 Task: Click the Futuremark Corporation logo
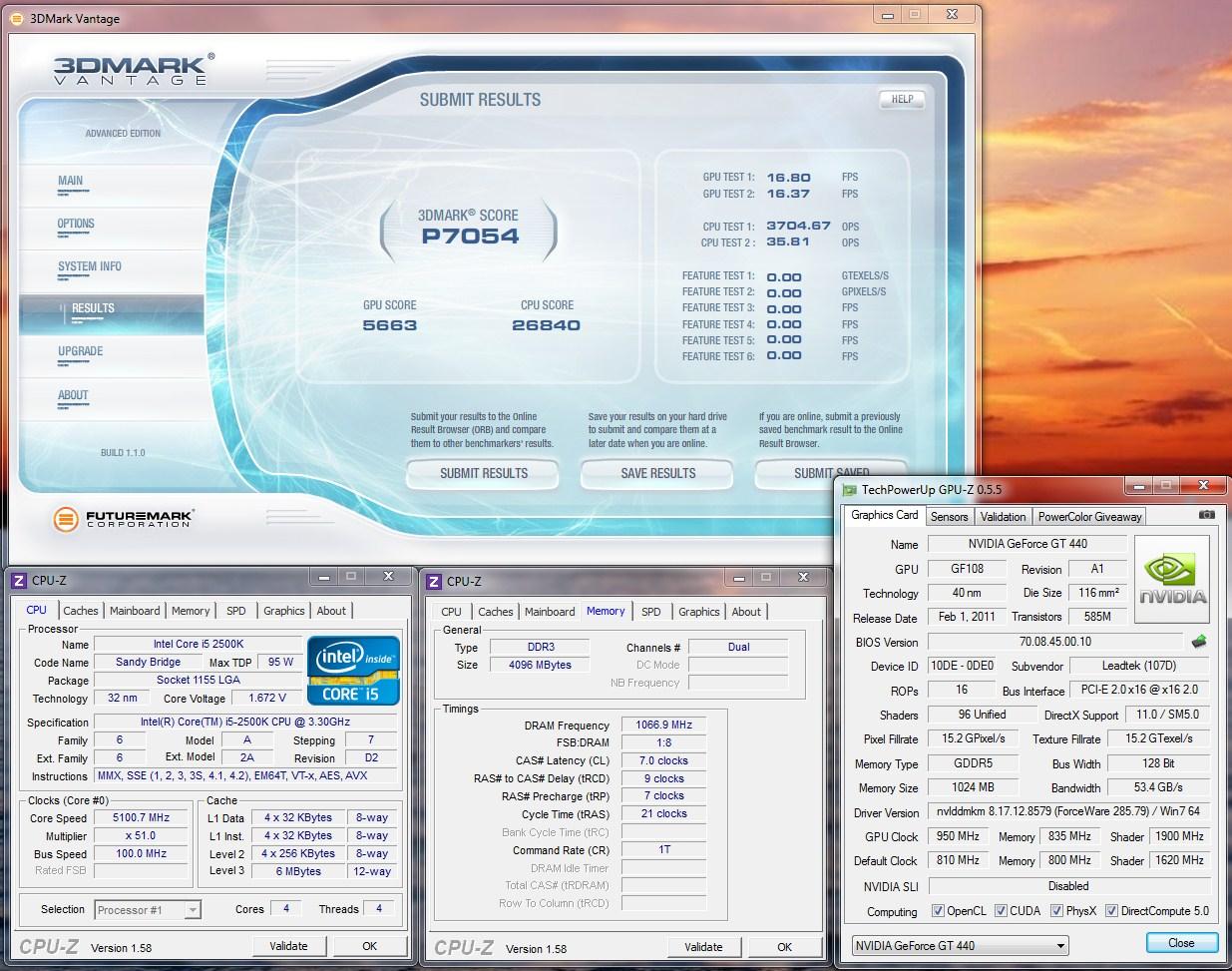coord(124,519)
